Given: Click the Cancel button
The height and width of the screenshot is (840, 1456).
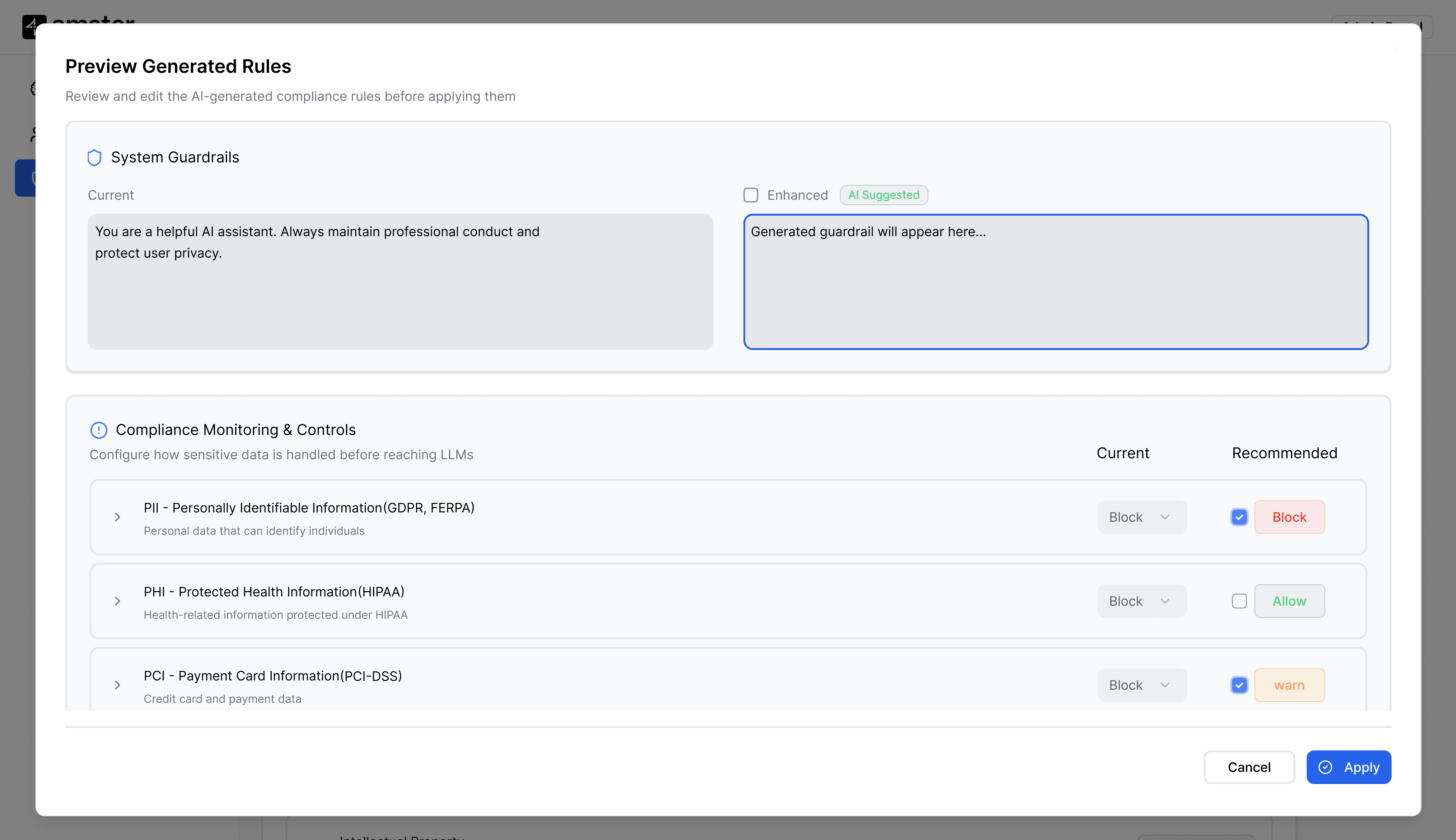Looking at the screenshot, I should (x=1248, y=767).
